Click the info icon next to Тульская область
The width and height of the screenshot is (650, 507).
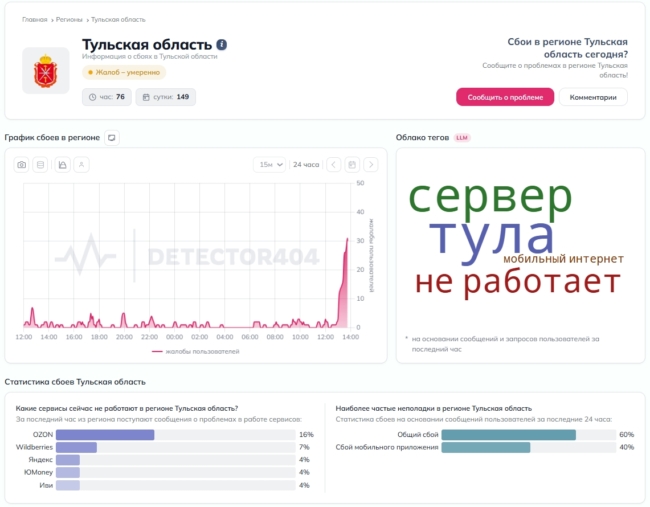click(222, 44)
